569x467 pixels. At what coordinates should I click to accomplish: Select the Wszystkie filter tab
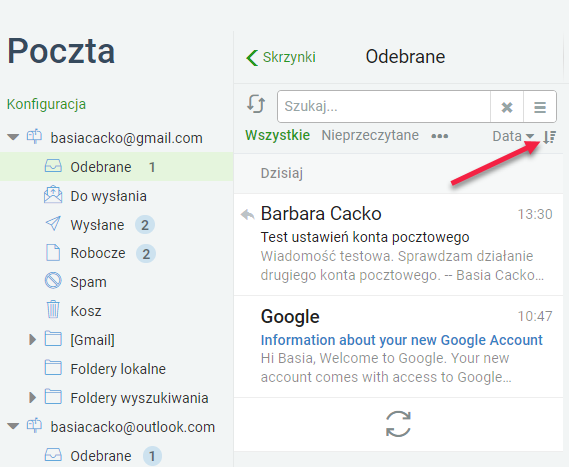(x=278, y=135)
